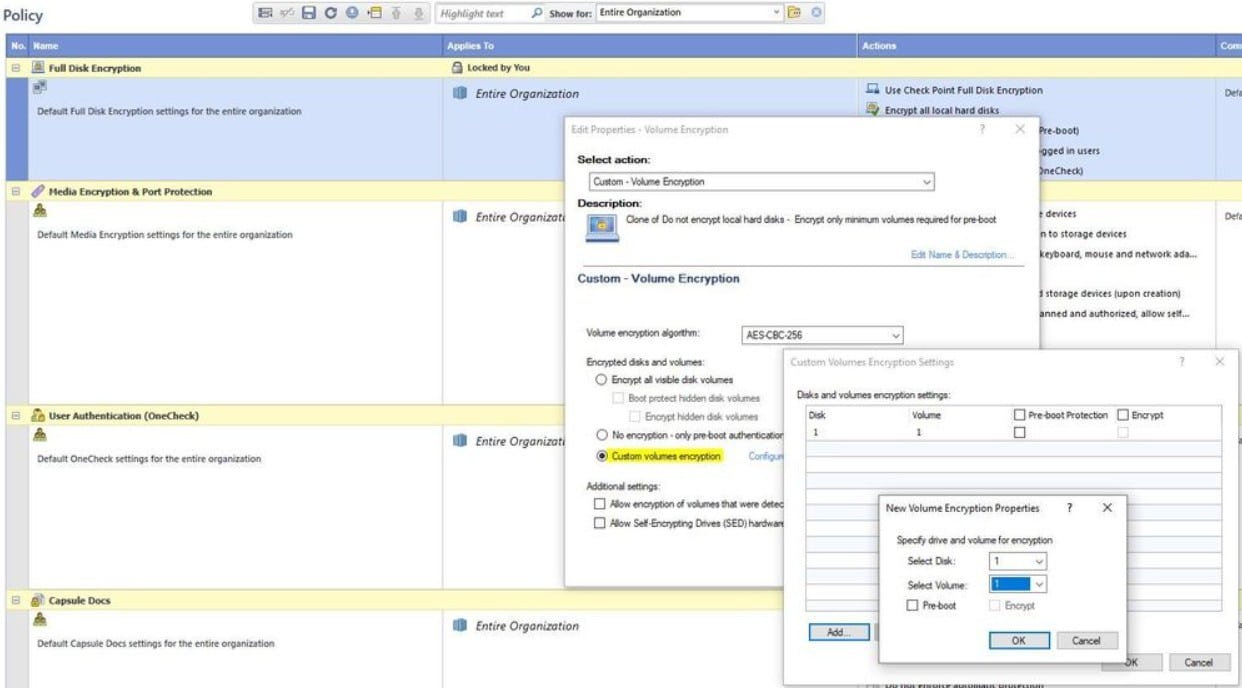Click Add... in Custom Volumes Encryption Settings
This screenshot has width=1242, height=688.
click(x=838, y=632)
